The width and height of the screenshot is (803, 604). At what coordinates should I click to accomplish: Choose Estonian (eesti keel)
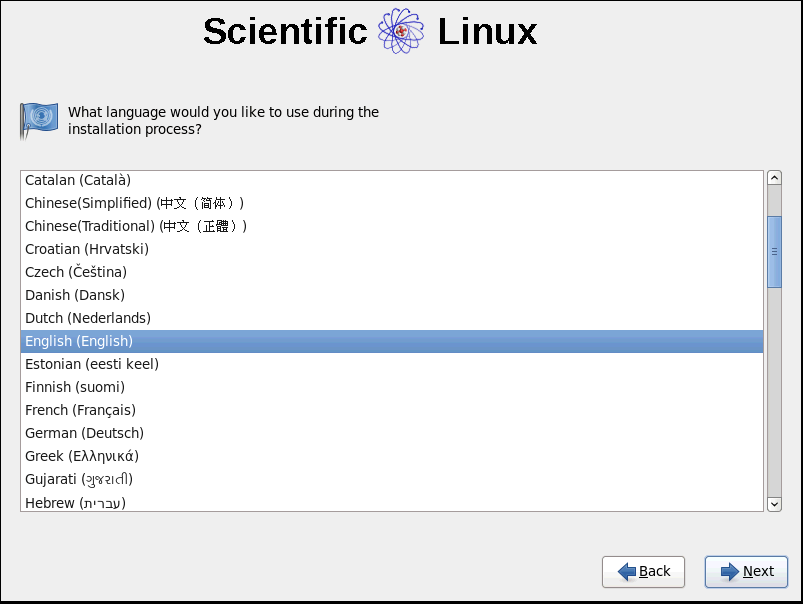coord(392,364)
